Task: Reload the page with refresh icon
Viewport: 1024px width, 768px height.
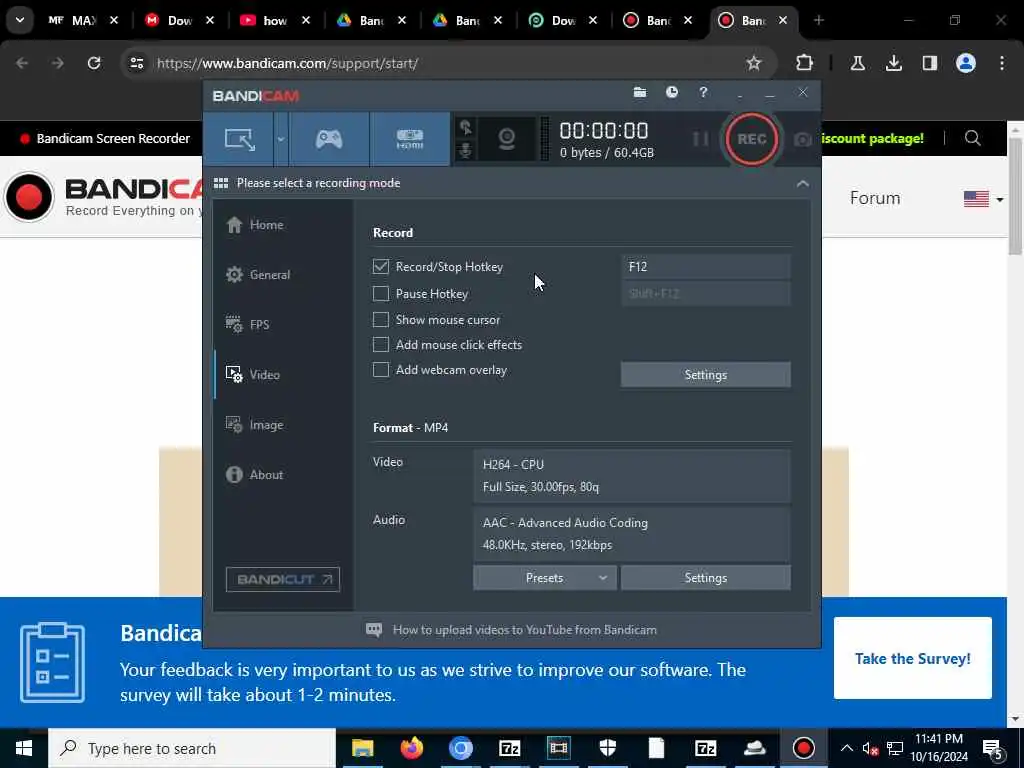Action: 94,63
